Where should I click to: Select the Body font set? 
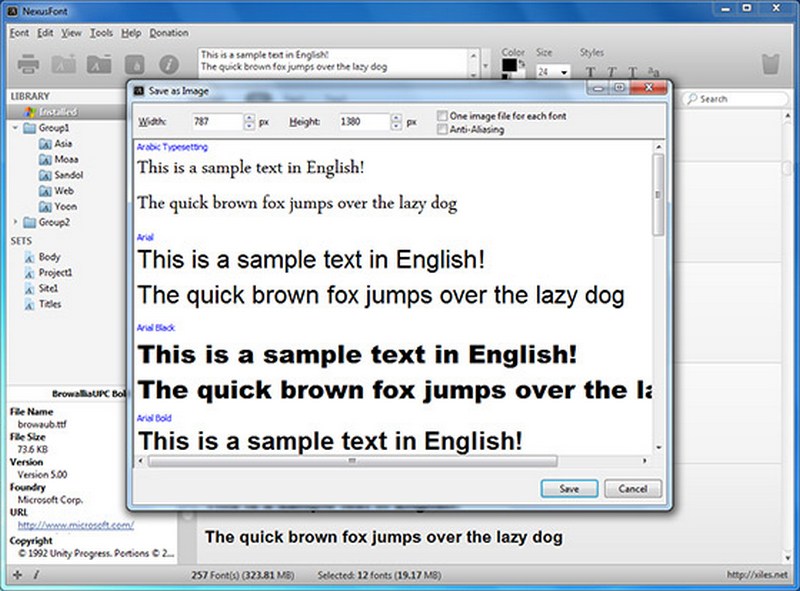[x=49, y=257]
